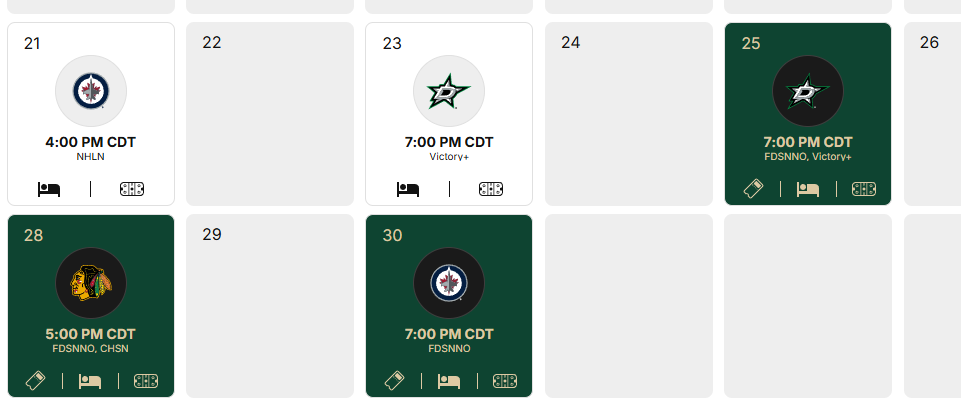Click the ticket icon on day 30
This screenshot has height=409, width=961.
pyautogui.click(x=394, y=381)
